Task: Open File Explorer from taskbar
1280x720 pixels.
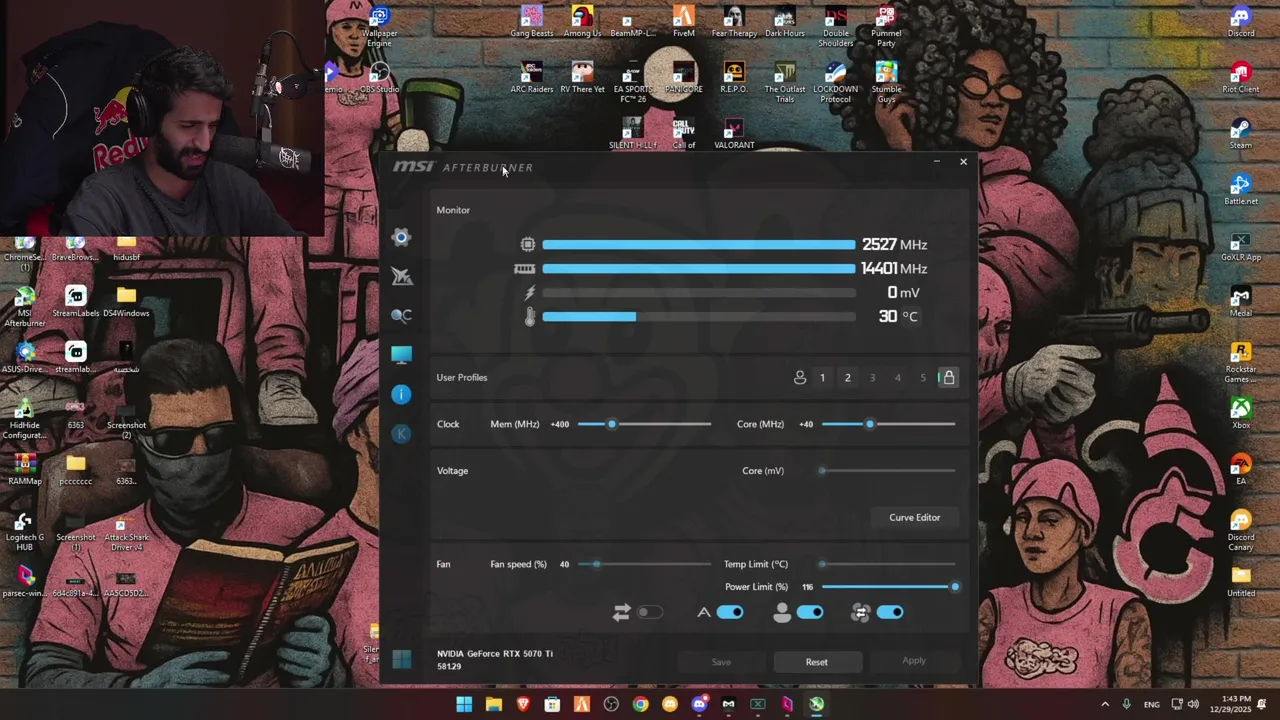Action: [493, 704]
